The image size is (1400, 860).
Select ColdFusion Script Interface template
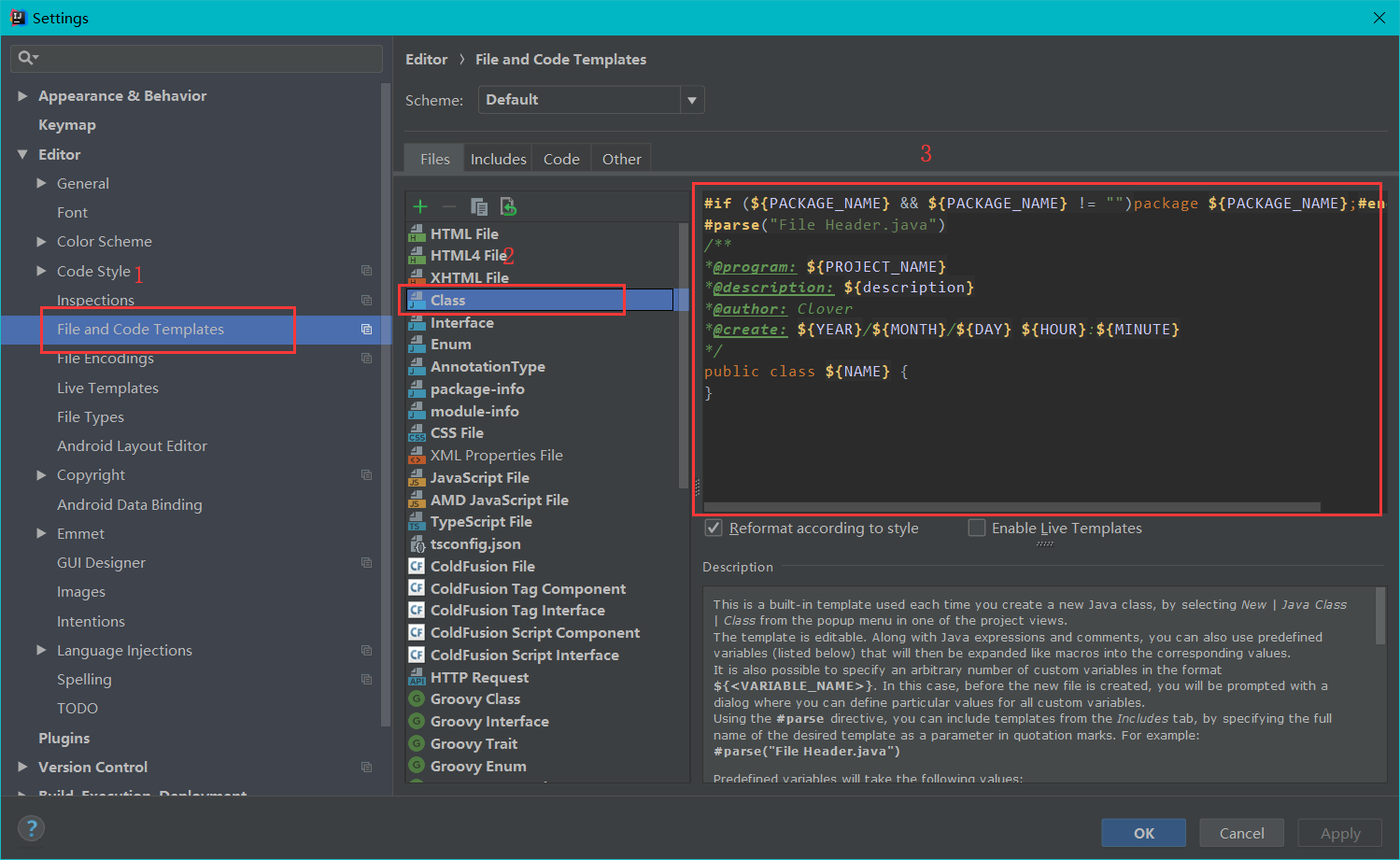pos(524,656)
